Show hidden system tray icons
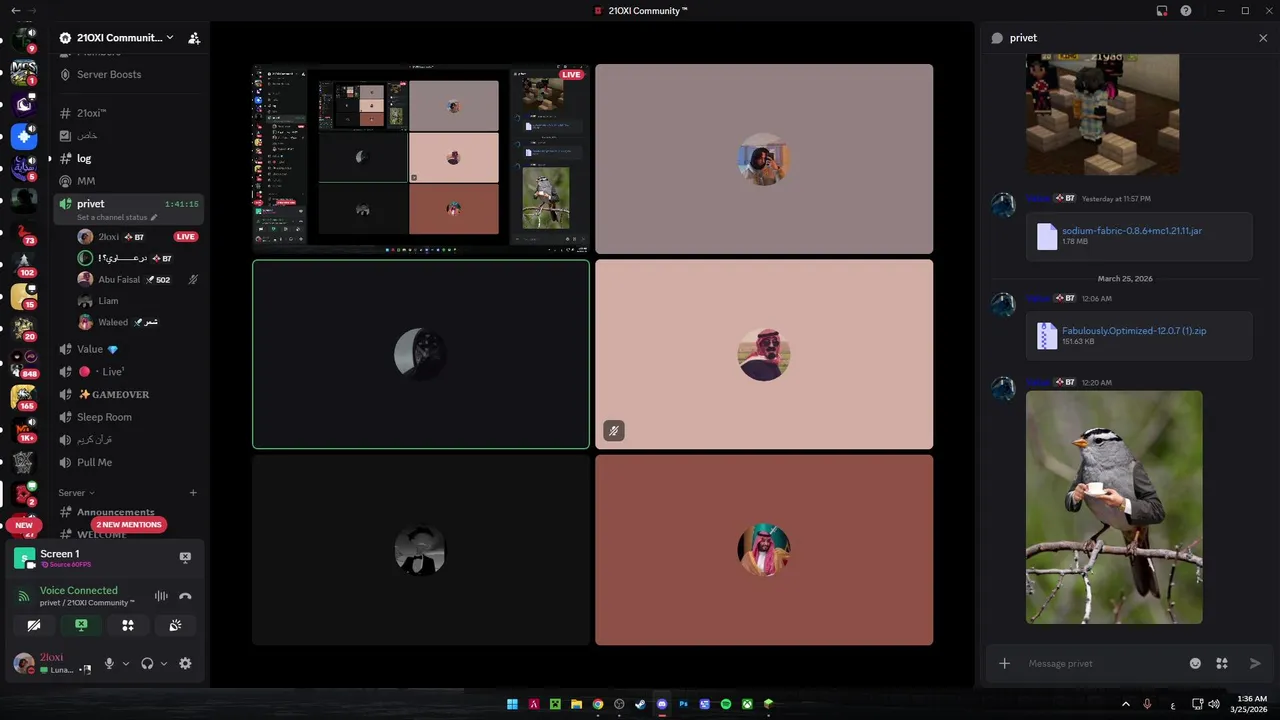Viewport: 1280px width, 720px height. (x=1126, y=704)
